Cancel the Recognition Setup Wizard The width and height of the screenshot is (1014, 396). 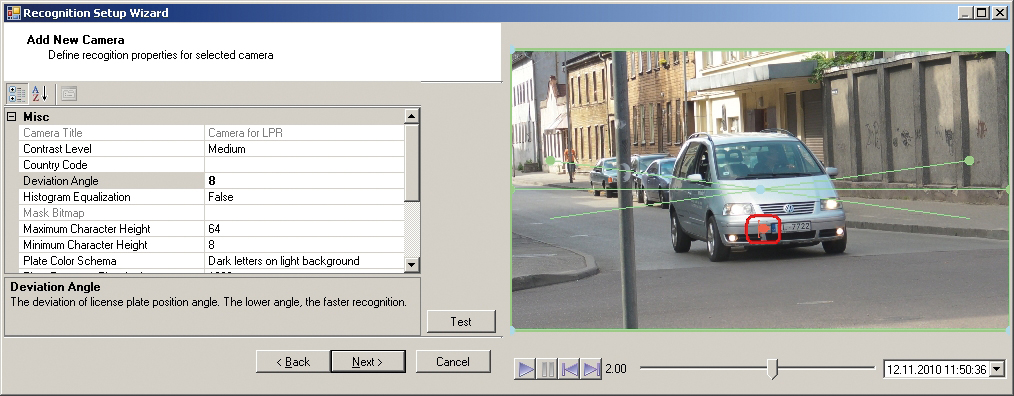[453, 362]
